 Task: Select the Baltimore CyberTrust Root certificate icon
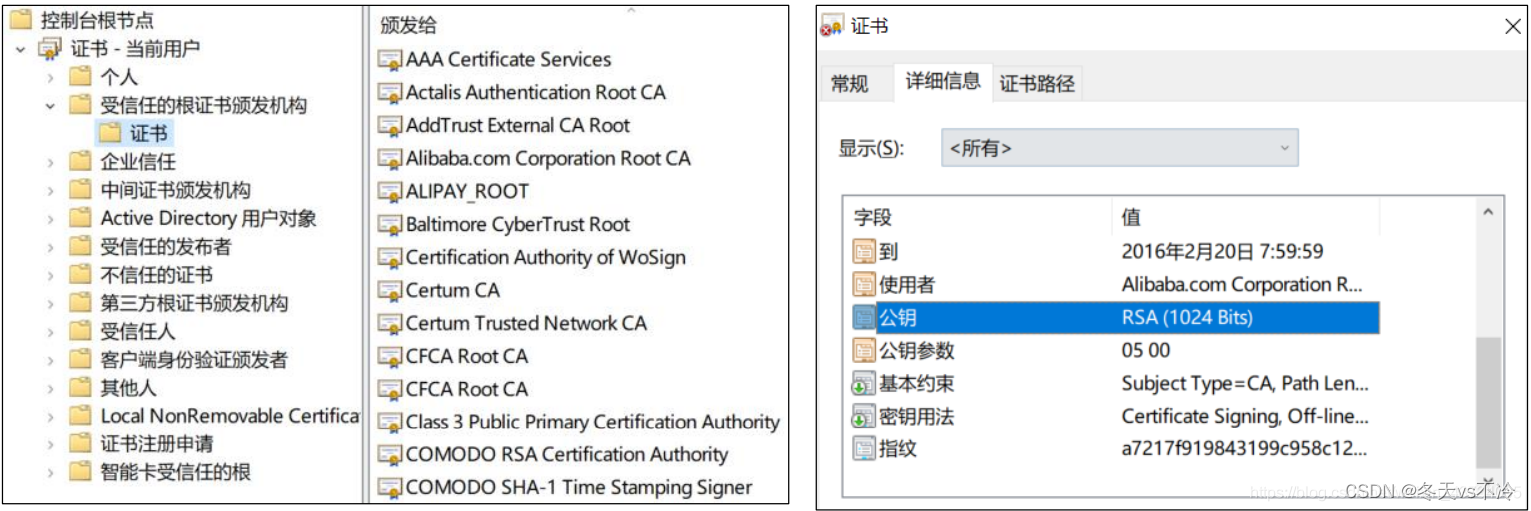click(390, 225)
